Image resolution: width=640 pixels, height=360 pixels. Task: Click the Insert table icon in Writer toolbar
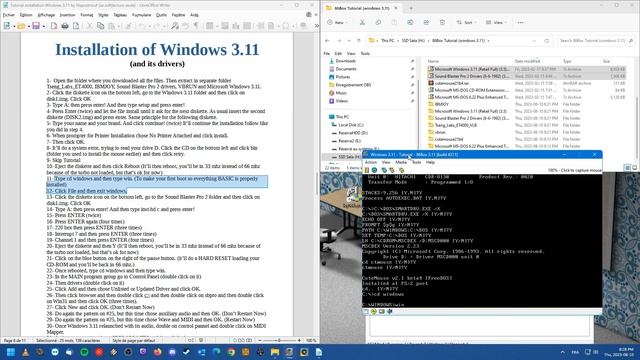[x=209, y=26]
